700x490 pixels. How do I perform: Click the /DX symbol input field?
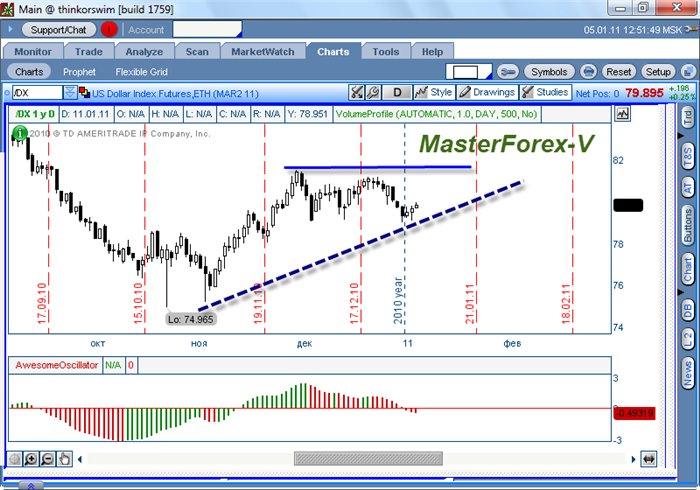point(37,93)
